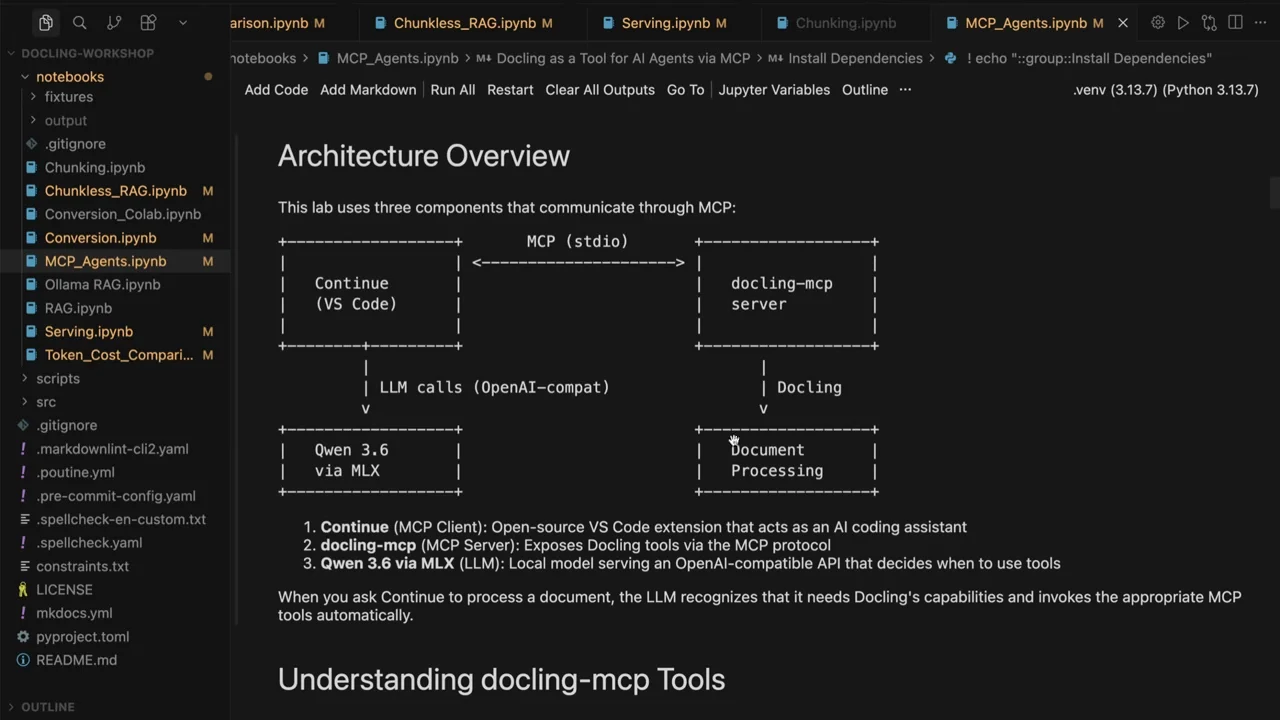1280x720 pixels.
Task: Open notebook settings gear icon
Action: tap(1158, 22)
